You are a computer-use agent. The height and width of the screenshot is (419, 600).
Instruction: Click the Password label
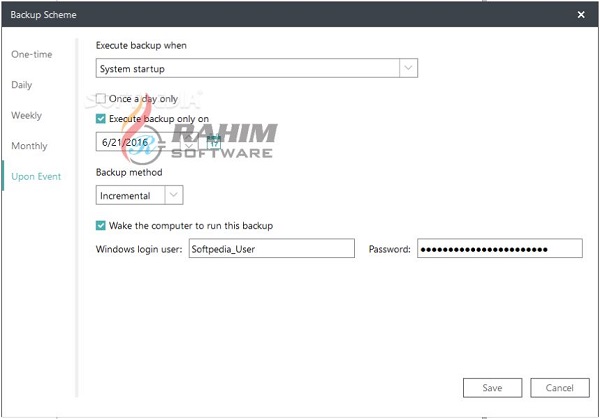390,249
